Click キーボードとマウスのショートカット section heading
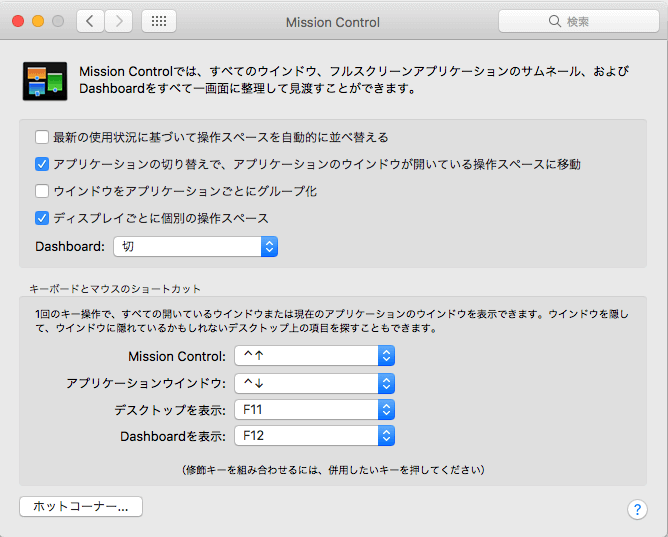This screenshot has width=668, height=537. click(115, 289)
